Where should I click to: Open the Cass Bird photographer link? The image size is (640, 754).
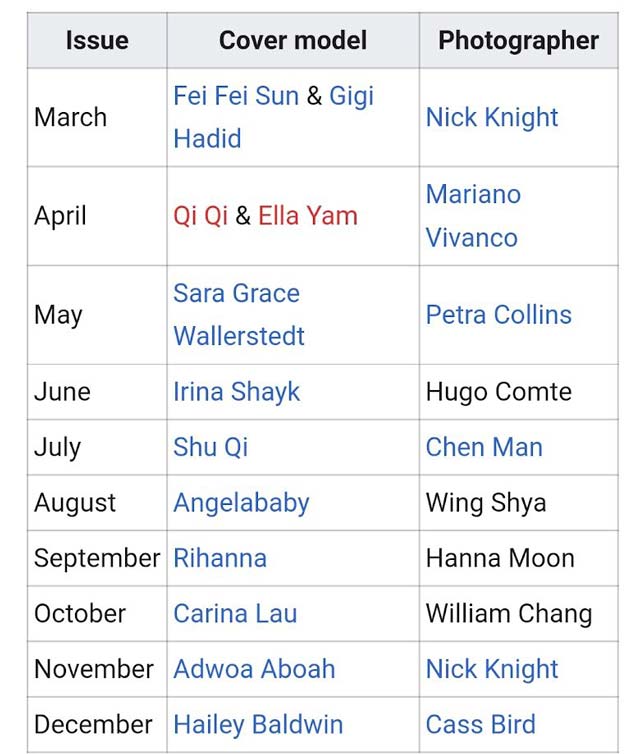click(x=480, y=725)
